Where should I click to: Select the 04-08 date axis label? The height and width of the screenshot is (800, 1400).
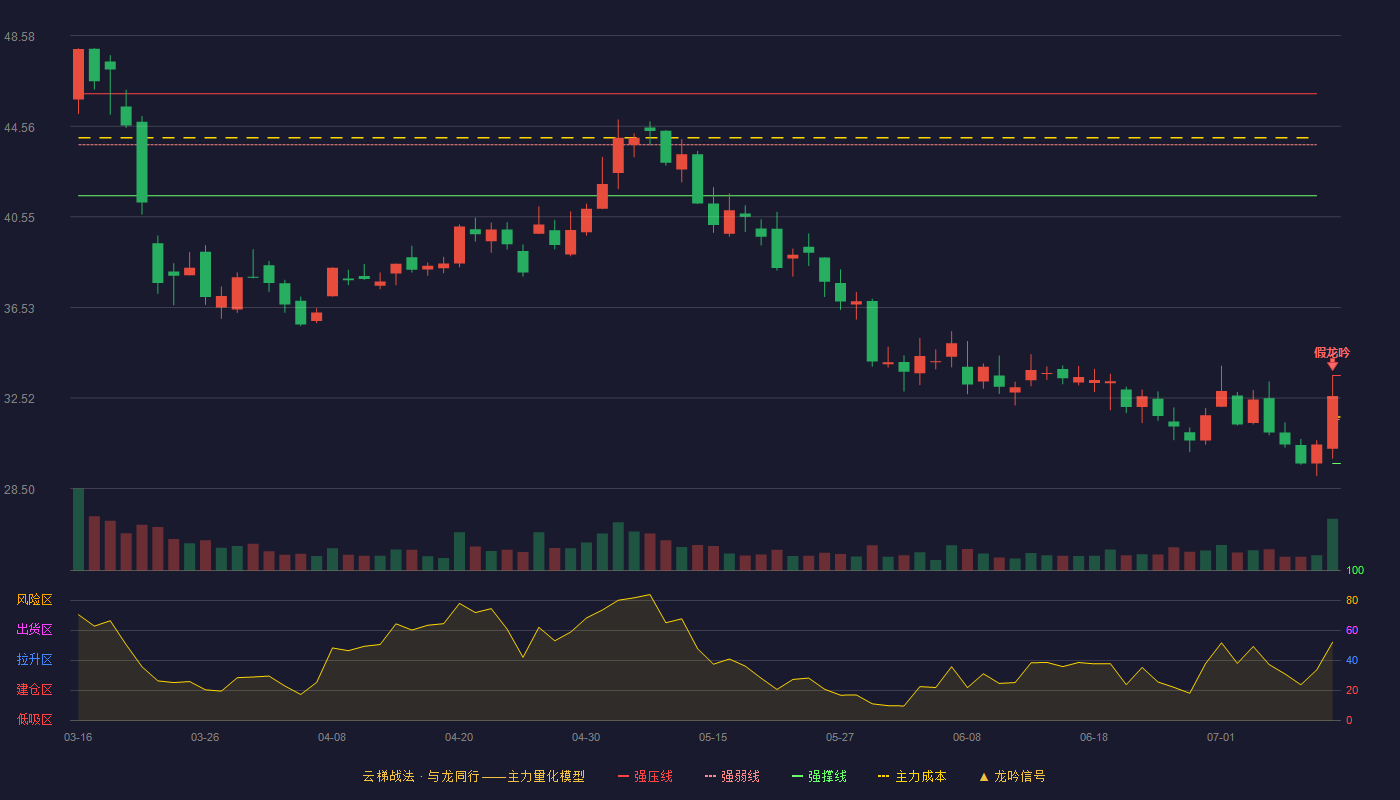332,737
